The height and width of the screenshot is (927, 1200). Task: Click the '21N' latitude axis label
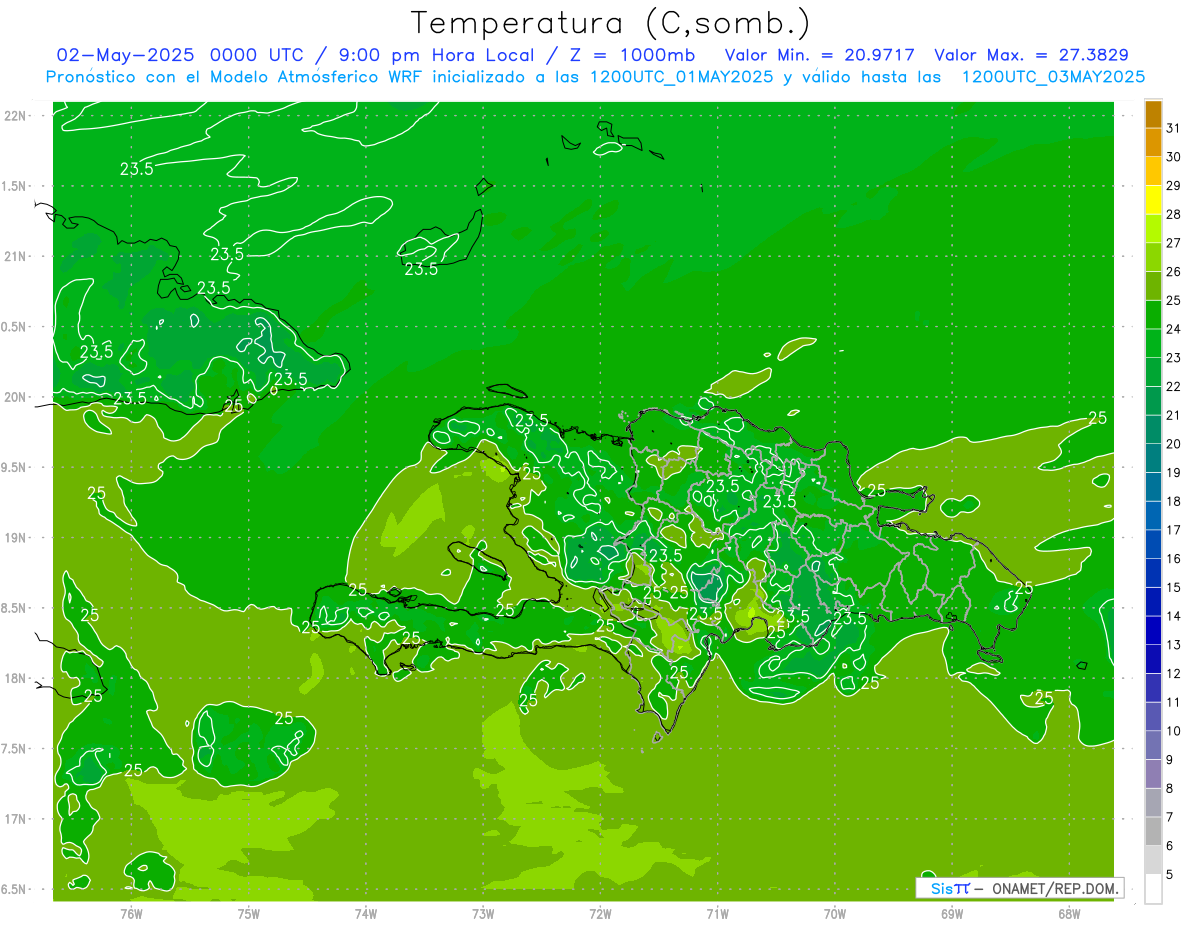click(x=16, y=257)
